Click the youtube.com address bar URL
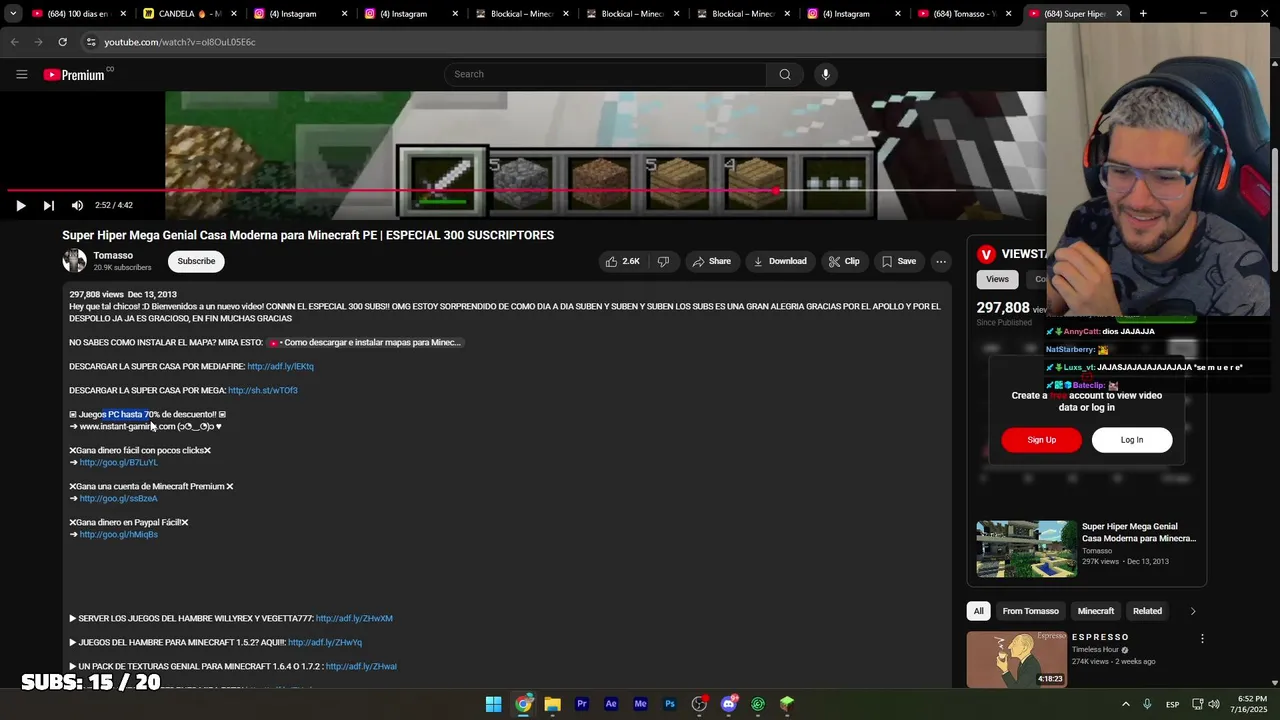The image size is (1280, 720). pyautogui.click(x=180, y=42)
